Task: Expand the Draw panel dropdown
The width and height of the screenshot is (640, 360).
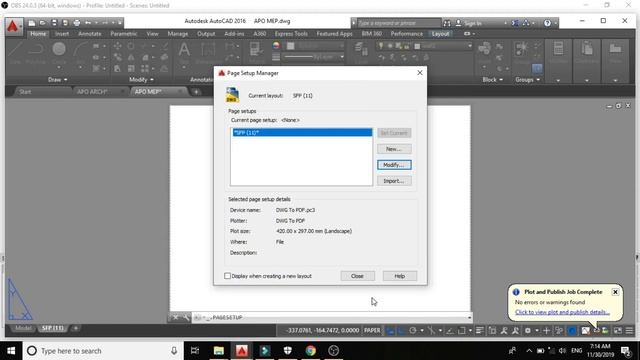Action: (57, 80)
